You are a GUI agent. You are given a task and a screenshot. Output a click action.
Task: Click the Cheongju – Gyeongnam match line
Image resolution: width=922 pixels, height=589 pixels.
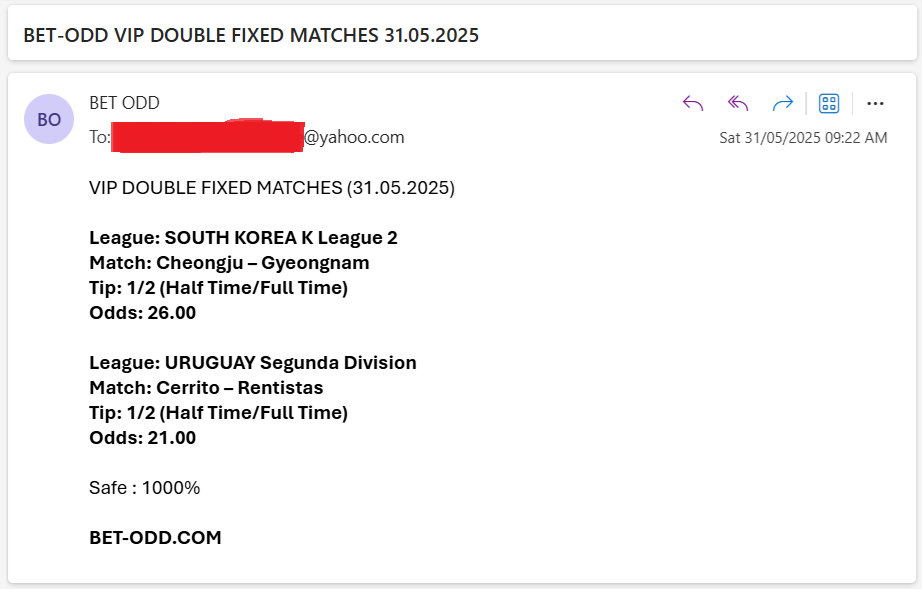coord(229,263)
